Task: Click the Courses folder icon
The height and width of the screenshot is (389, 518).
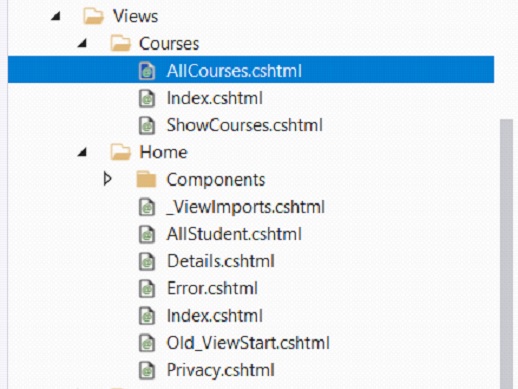Action: (x=120, y=43)
